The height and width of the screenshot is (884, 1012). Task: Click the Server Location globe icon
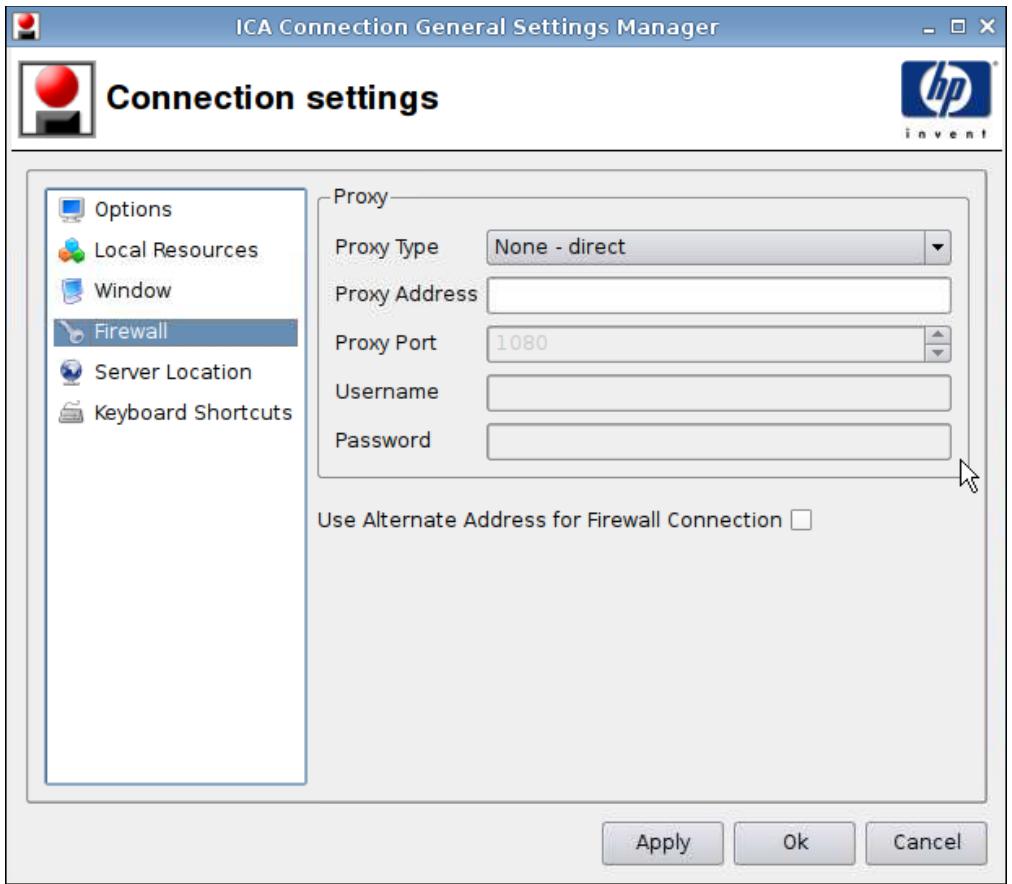[71, 372]
